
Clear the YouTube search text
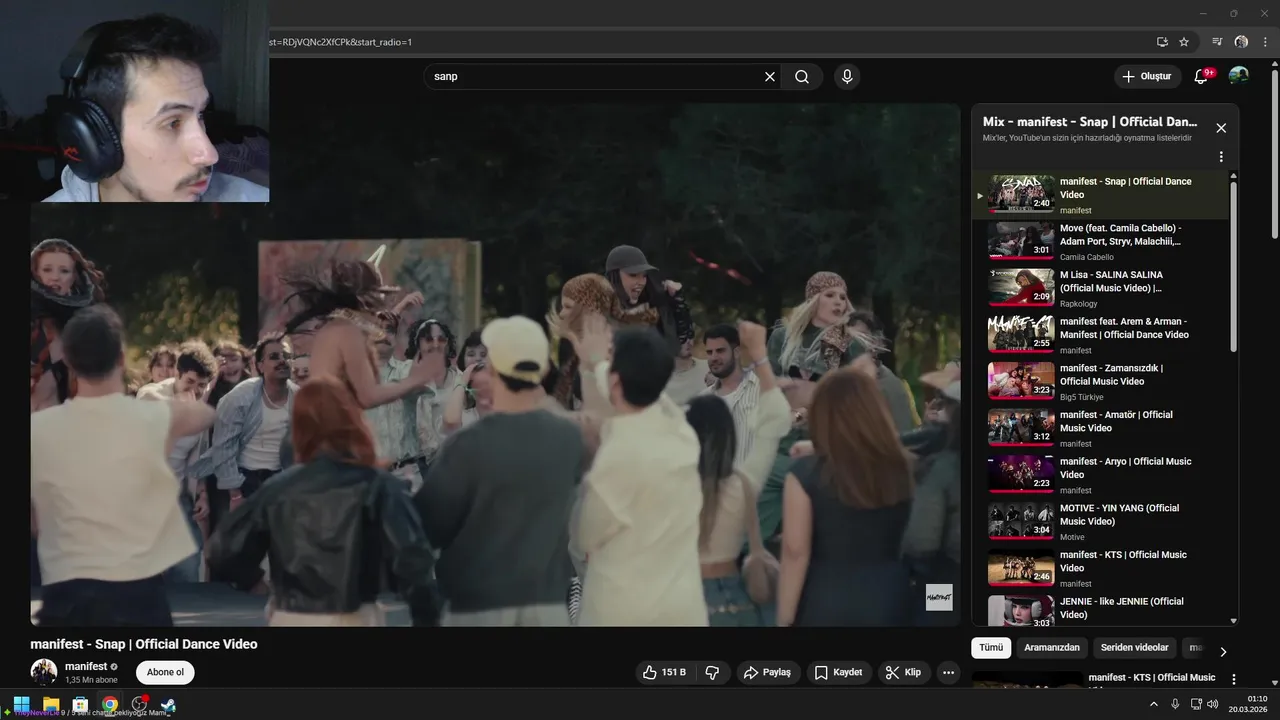tap(770, 77)
